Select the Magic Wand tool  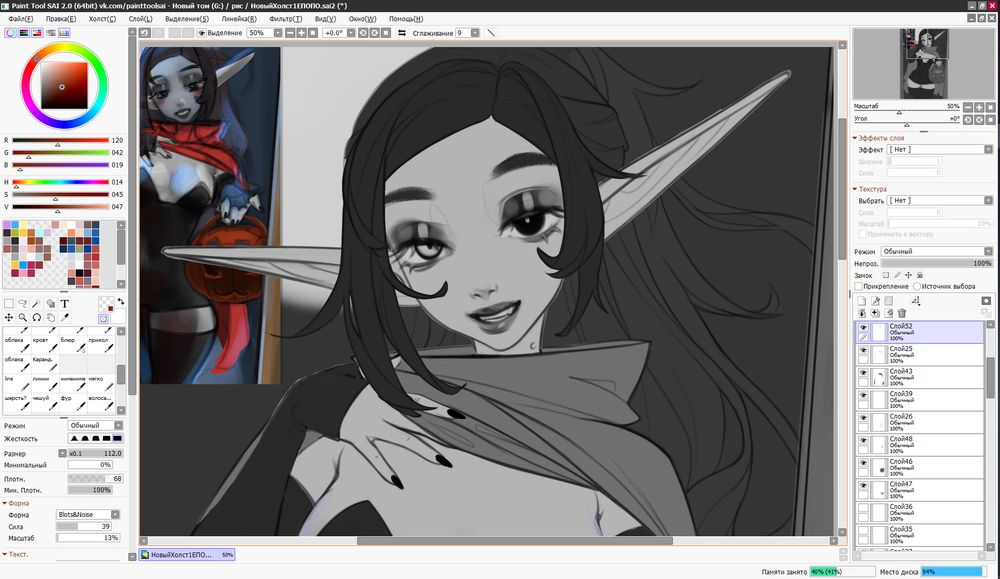pyautogui.click(x=36, y=303)
